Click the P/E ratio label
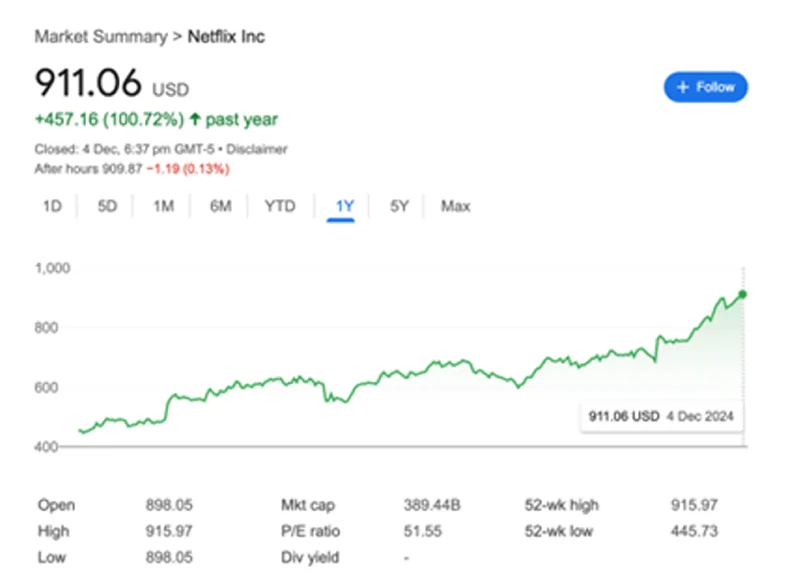Viewport: 799px width, 580px height. click(x=310, y=531)
